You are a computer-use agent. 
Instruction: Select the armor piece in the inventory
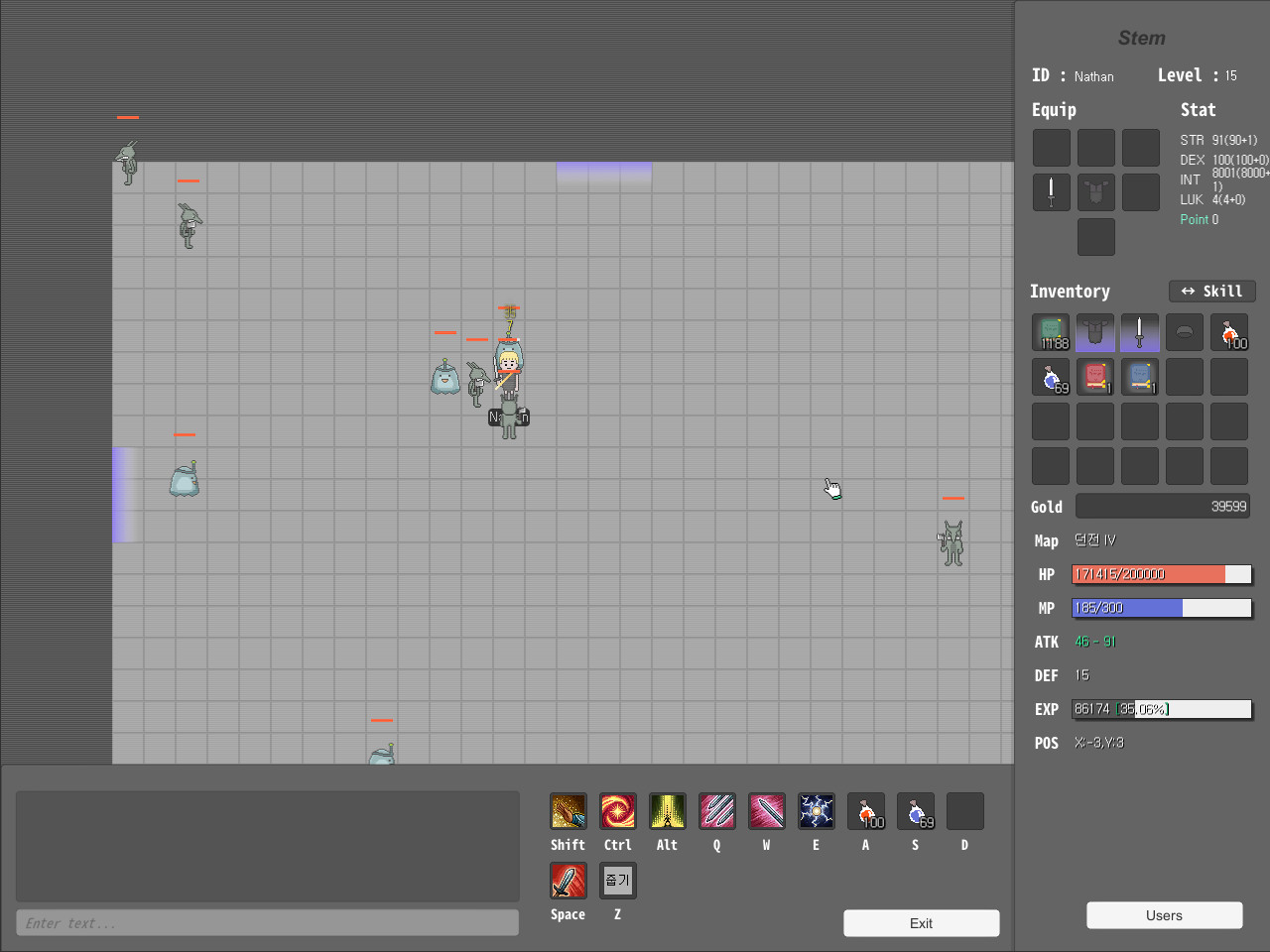click(1095, 332)
